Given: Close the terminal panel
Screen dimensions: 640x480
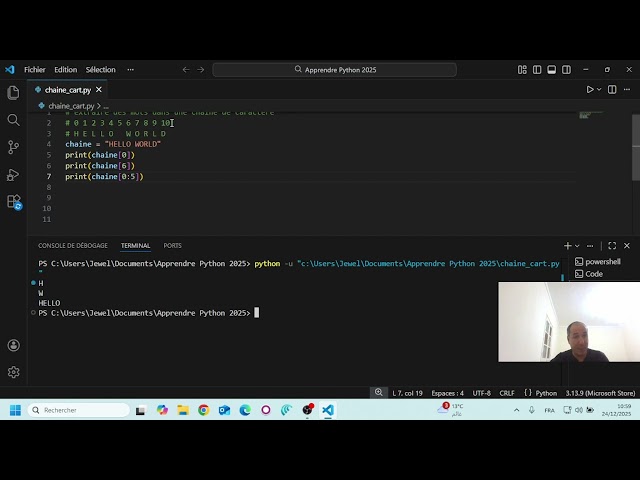Looking at the screenshot, I should pyautogui.click(x=627, y=246).
